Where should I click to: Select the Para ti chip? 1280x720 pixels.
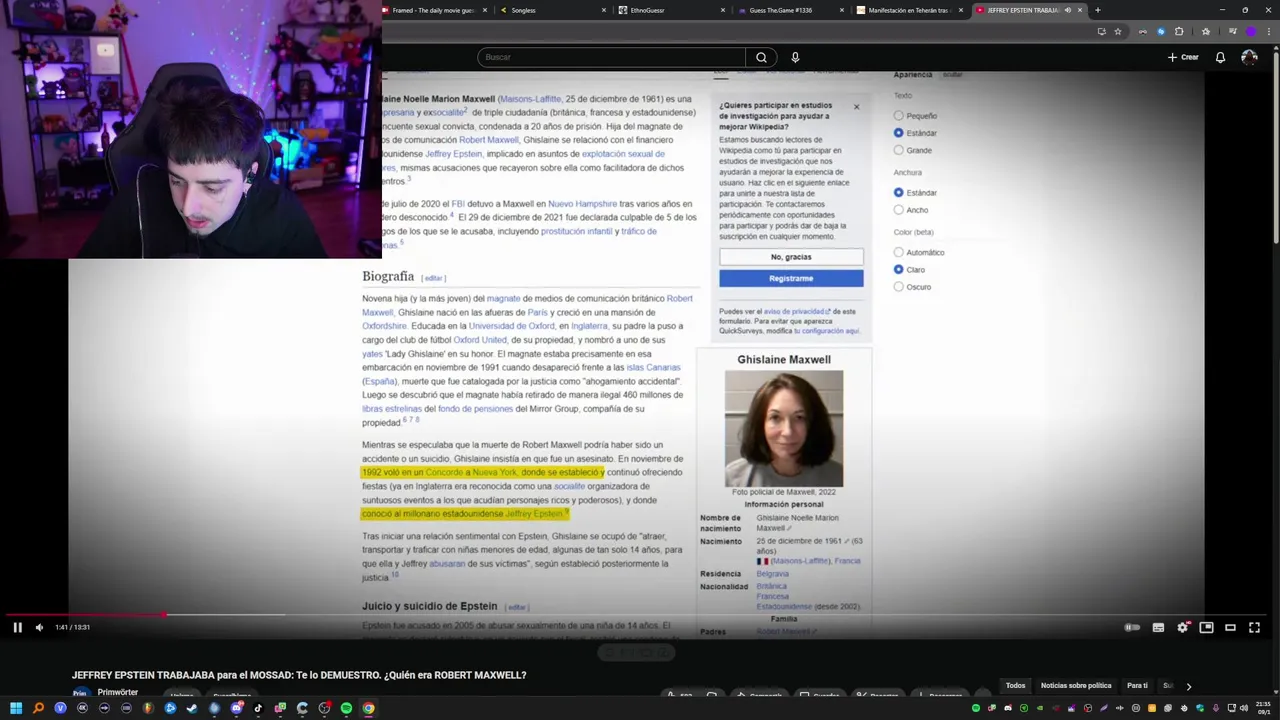(x=1137, y=686)
